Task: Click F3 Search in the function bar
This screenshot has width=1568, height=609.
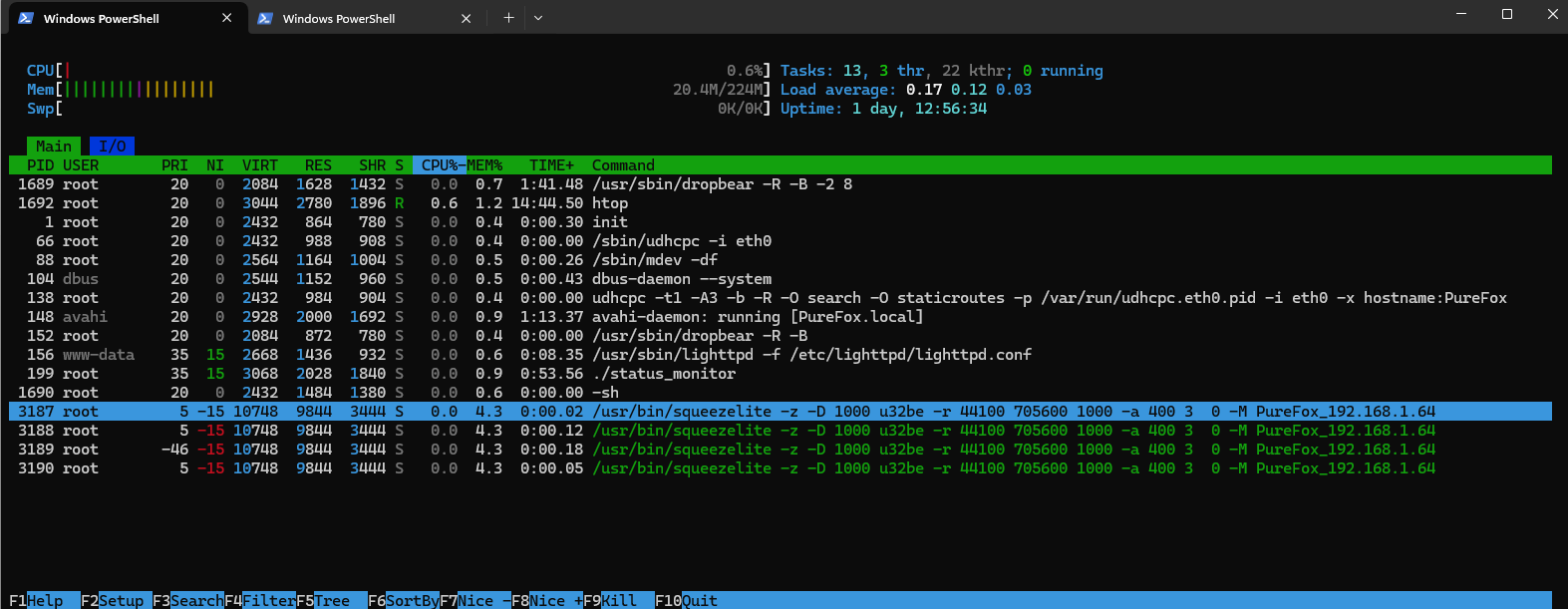Action: click(187, 600)
